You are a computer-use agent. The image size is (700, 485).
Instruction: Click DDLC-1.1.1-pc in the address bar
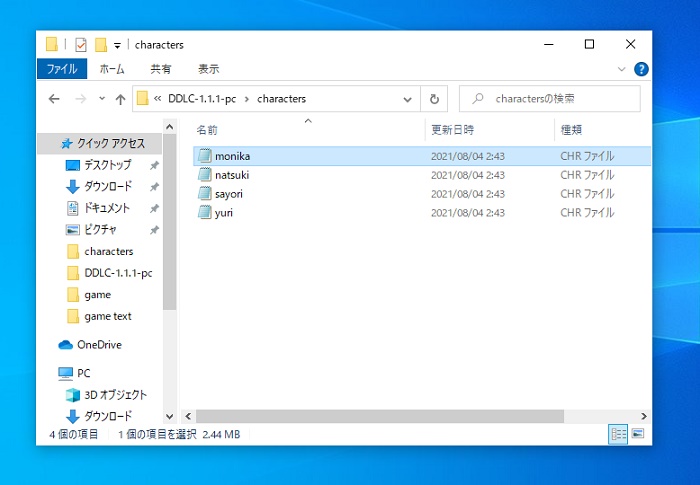pos(202,99)
